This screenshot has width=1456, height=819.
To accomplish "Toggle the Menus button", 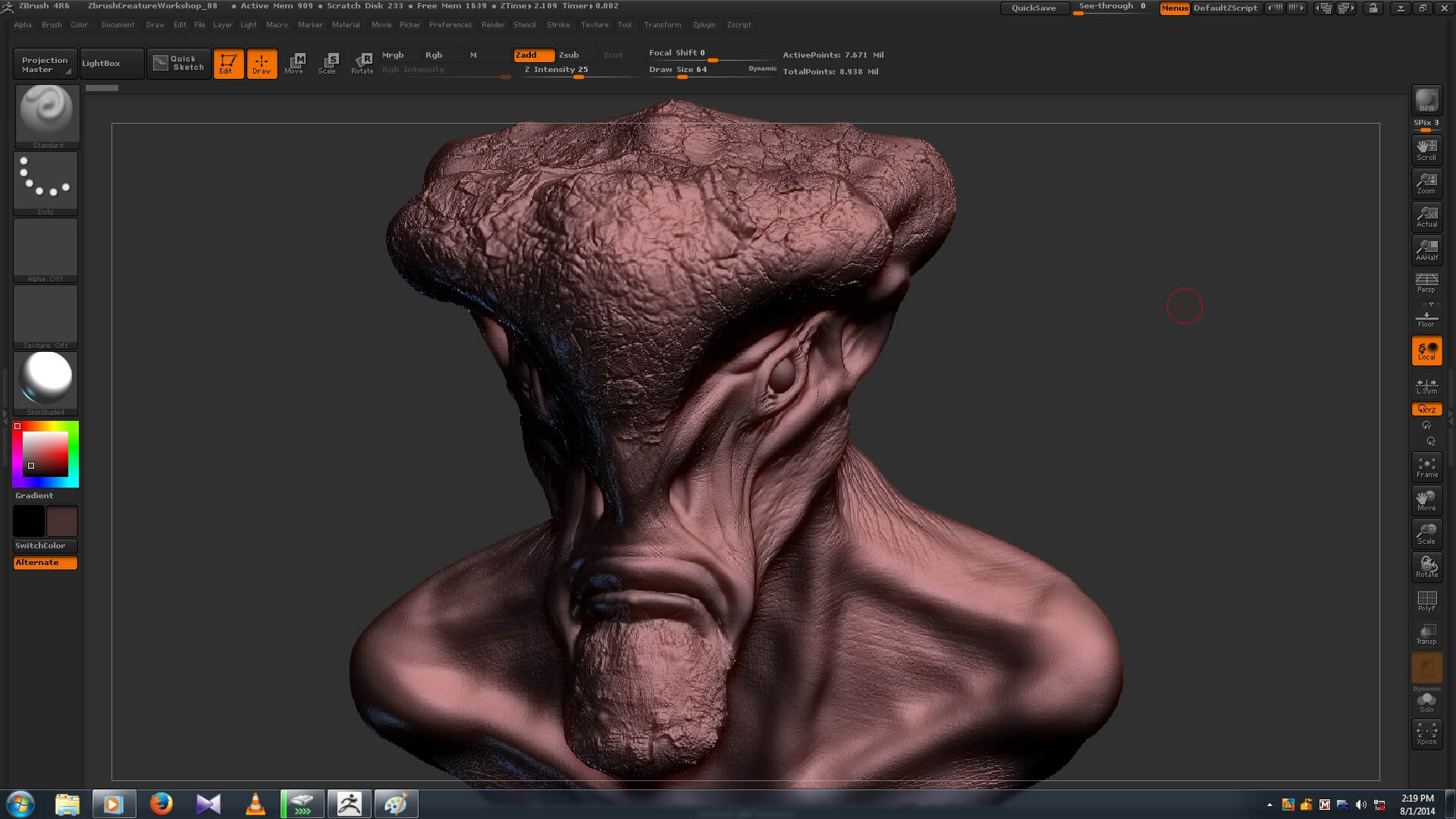I will (x=1174, y=8).
